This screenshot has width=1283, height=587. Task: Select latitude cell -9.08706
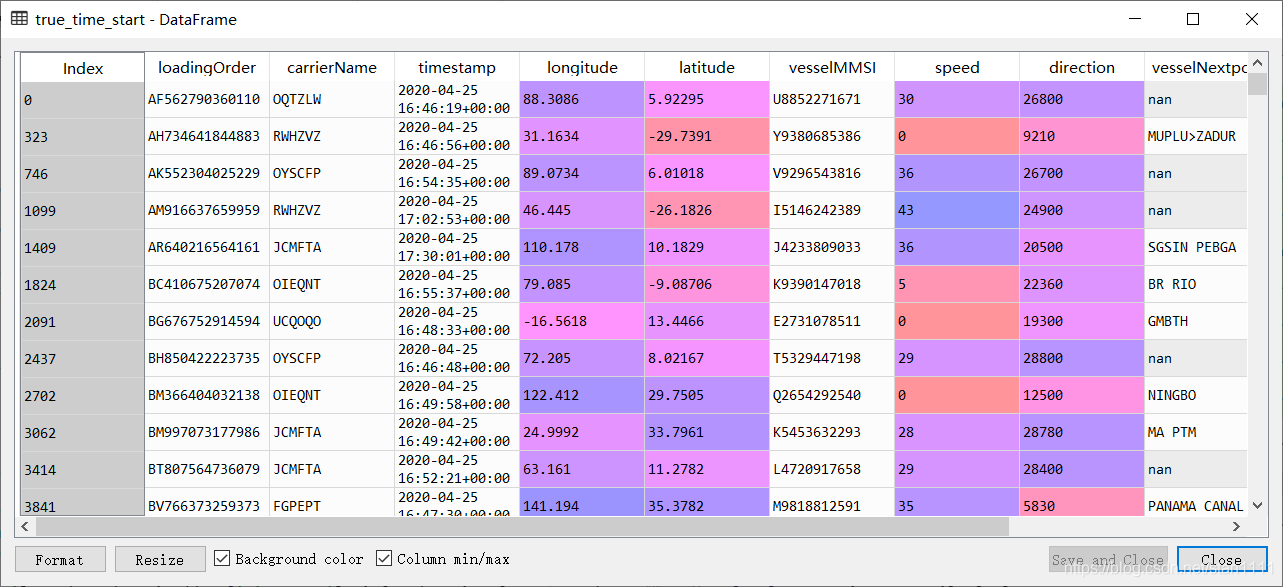click(707, 284)
